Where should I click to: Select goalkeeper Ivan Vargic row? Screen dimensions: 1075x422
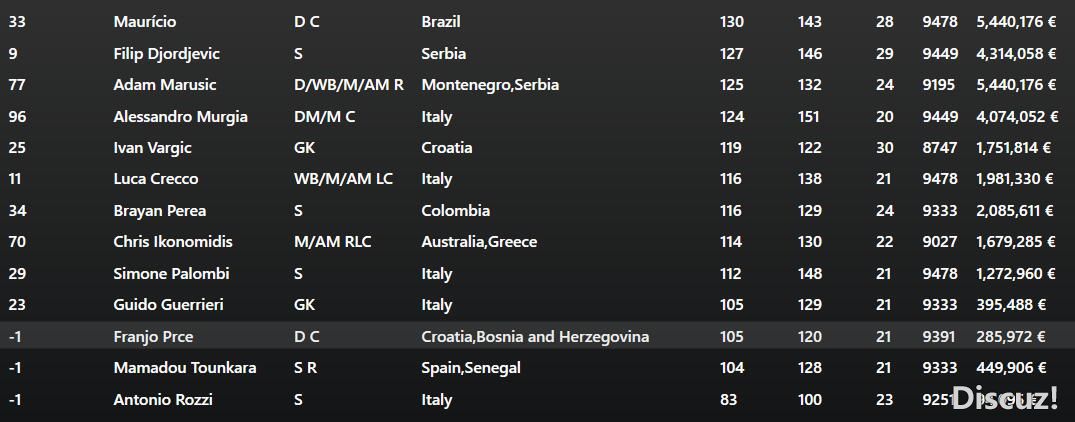538,148
